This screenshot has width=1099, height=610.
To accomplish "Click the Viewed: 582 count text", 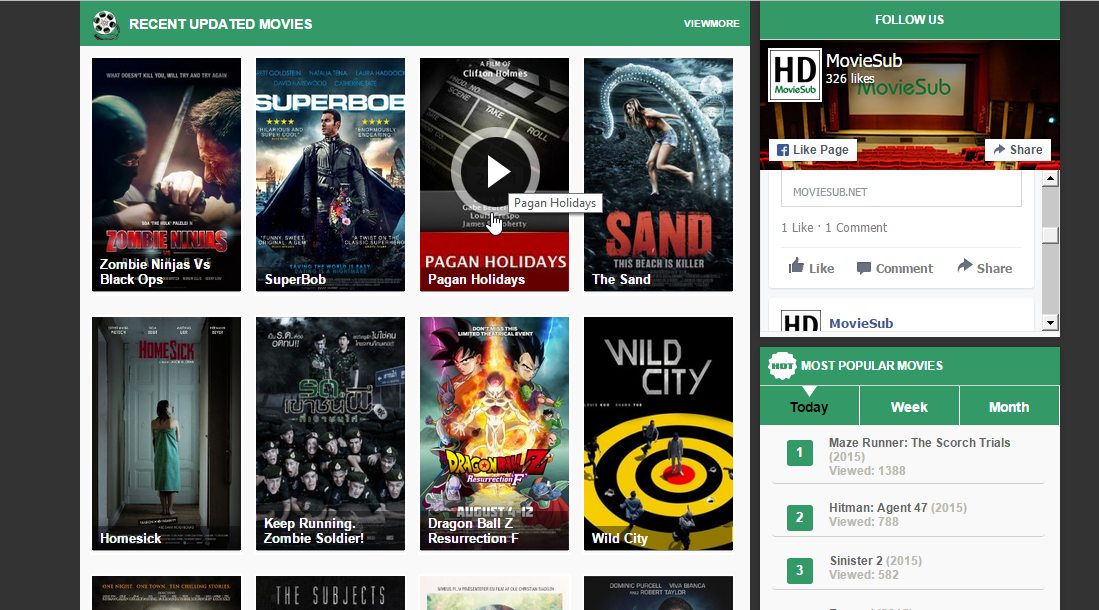I will (864, 574).
